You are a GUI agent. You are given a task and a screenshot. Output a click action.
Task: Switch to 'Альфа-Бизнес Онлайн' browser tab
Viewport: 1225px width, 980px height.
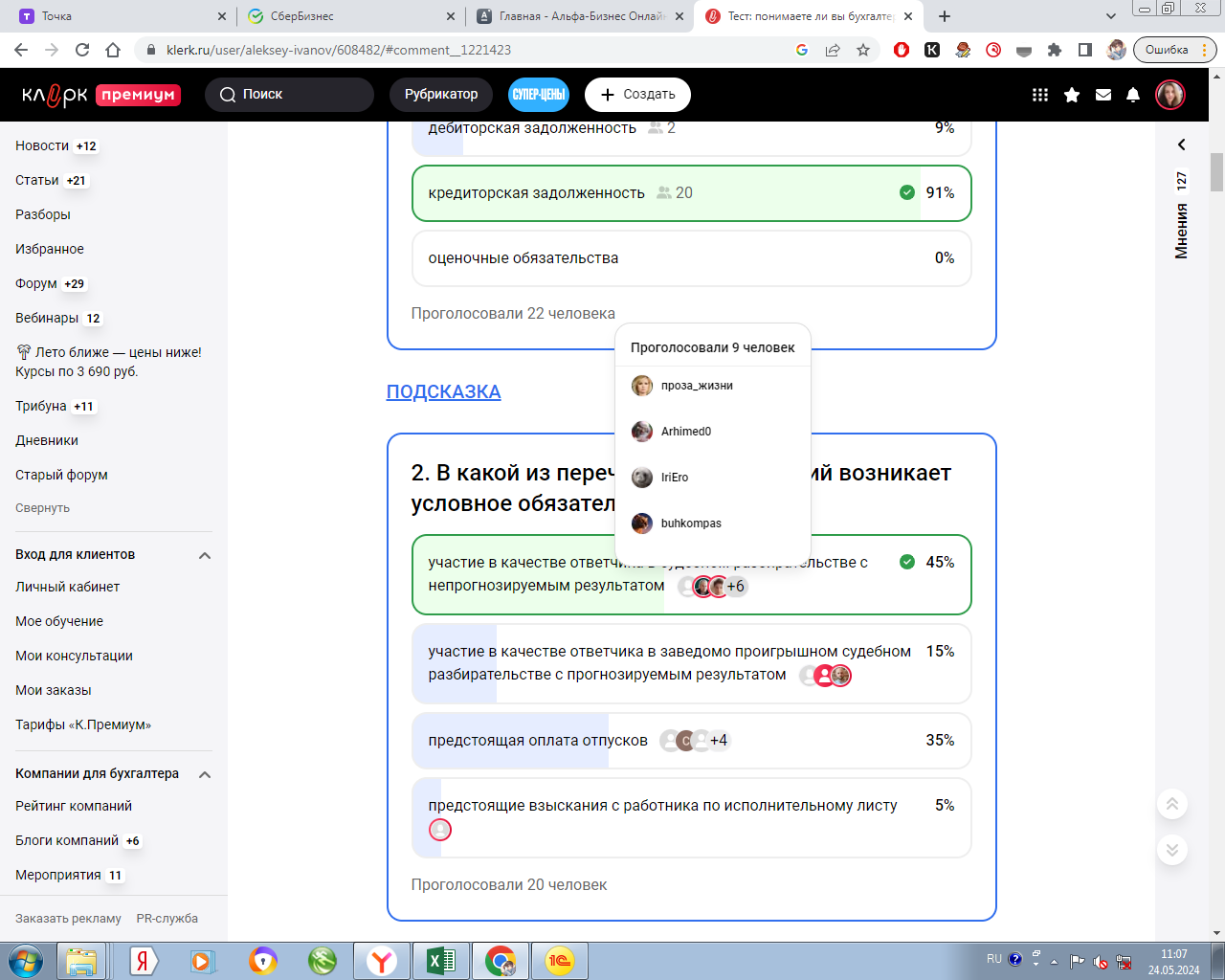(x=580, y=16)
